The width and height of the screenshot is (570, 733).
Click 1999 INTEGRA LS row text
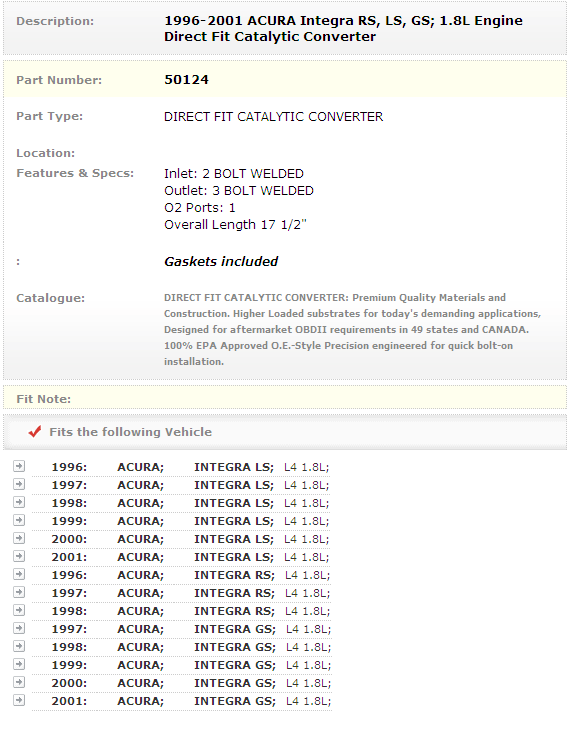[x=190, y=521]
